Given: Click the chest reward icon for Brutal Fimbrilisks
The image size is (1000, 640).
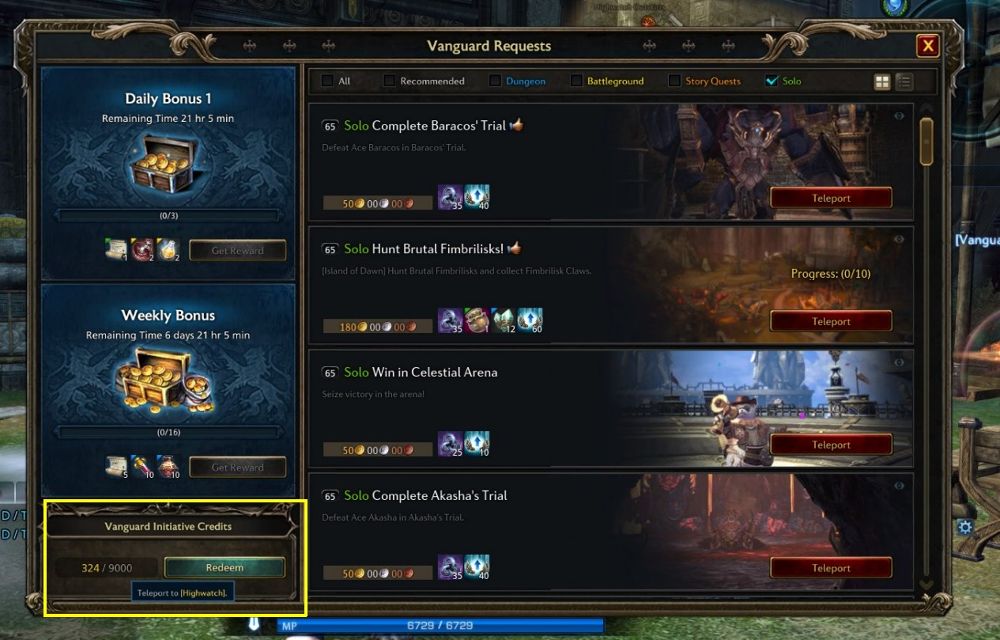Looking at the screenshot, I should 476,321.
